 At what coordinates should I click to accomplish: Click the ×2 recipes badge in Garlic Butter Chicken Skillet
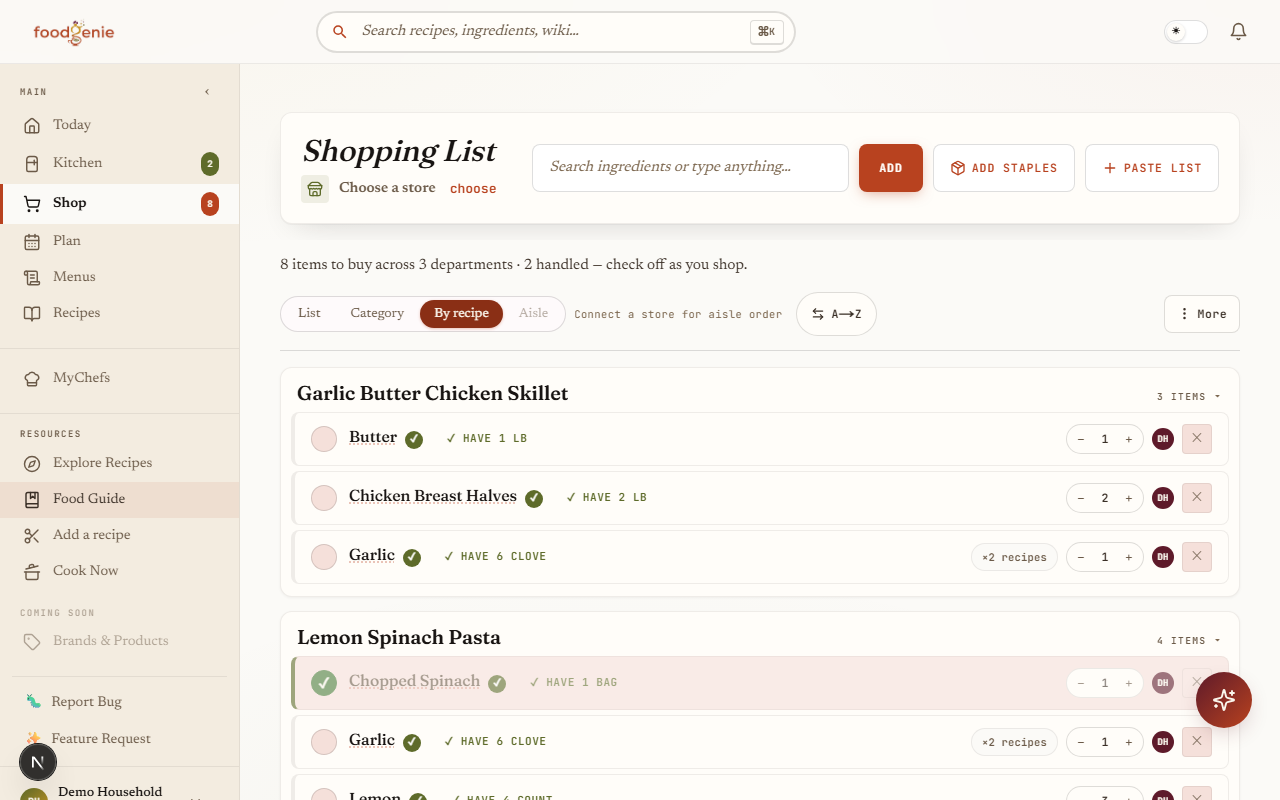point(1014,557)
